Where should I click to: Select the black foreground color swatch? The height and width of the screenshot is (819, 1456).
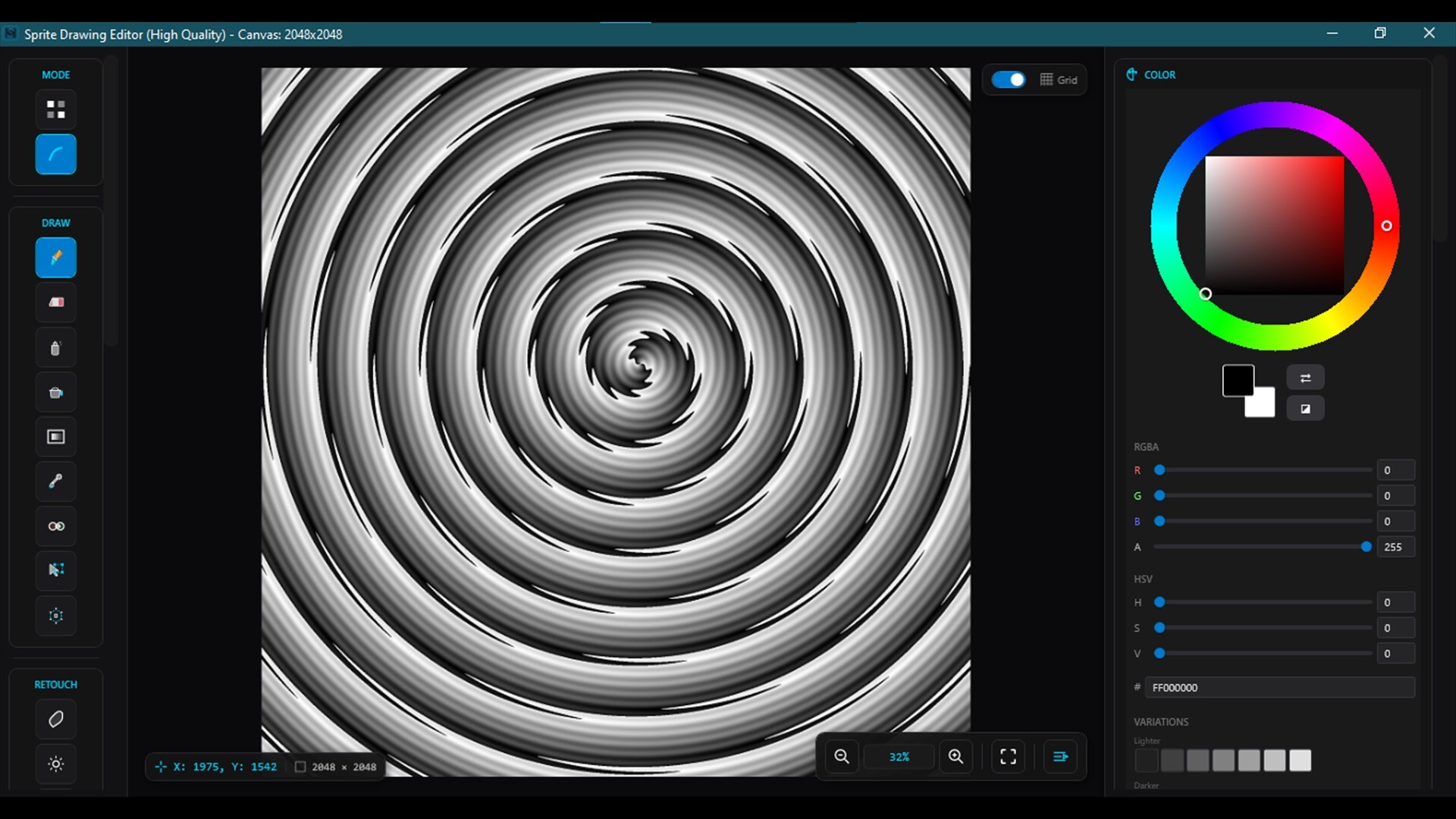click(x=1238, y=380)
